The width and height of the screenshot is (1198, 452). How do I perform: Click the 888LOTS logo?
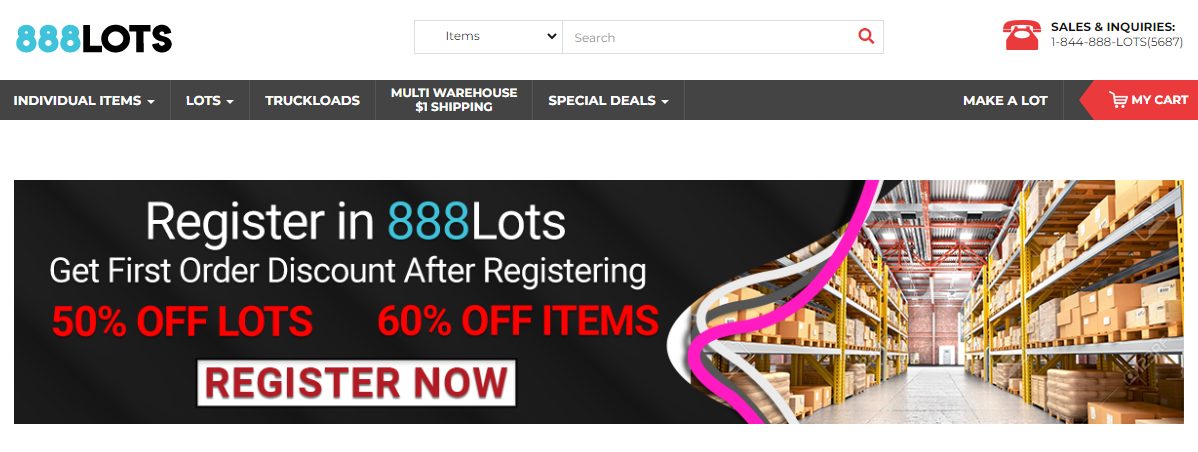pos(94,38)
